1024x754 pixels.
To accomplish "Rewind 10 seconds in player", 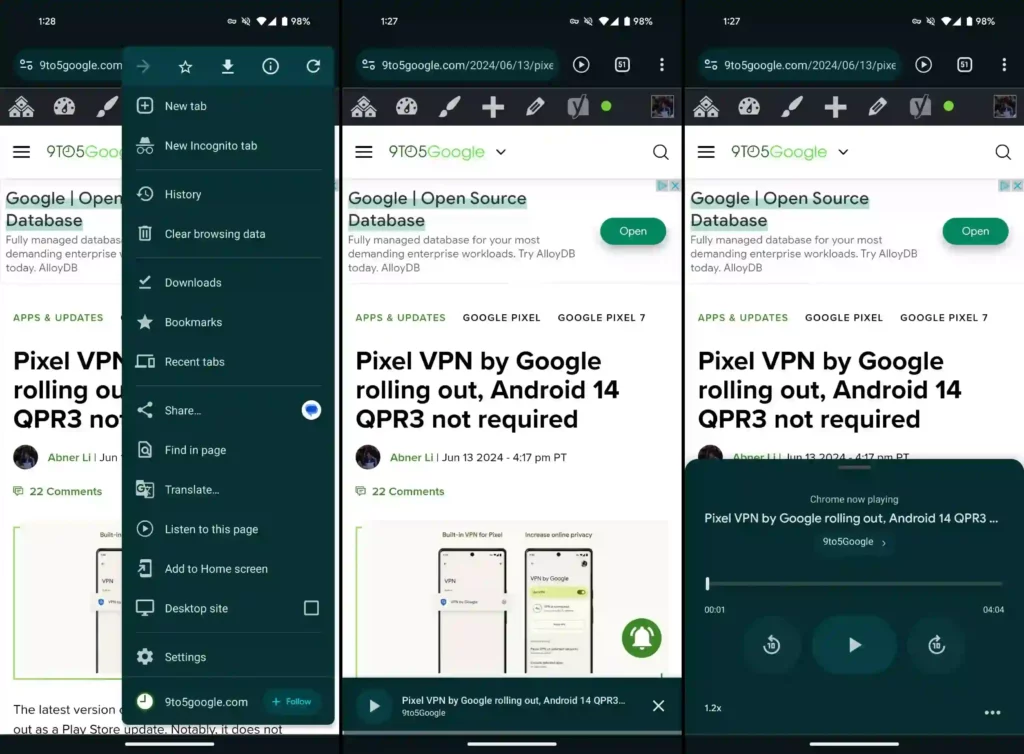I will (x=771, y=645).
